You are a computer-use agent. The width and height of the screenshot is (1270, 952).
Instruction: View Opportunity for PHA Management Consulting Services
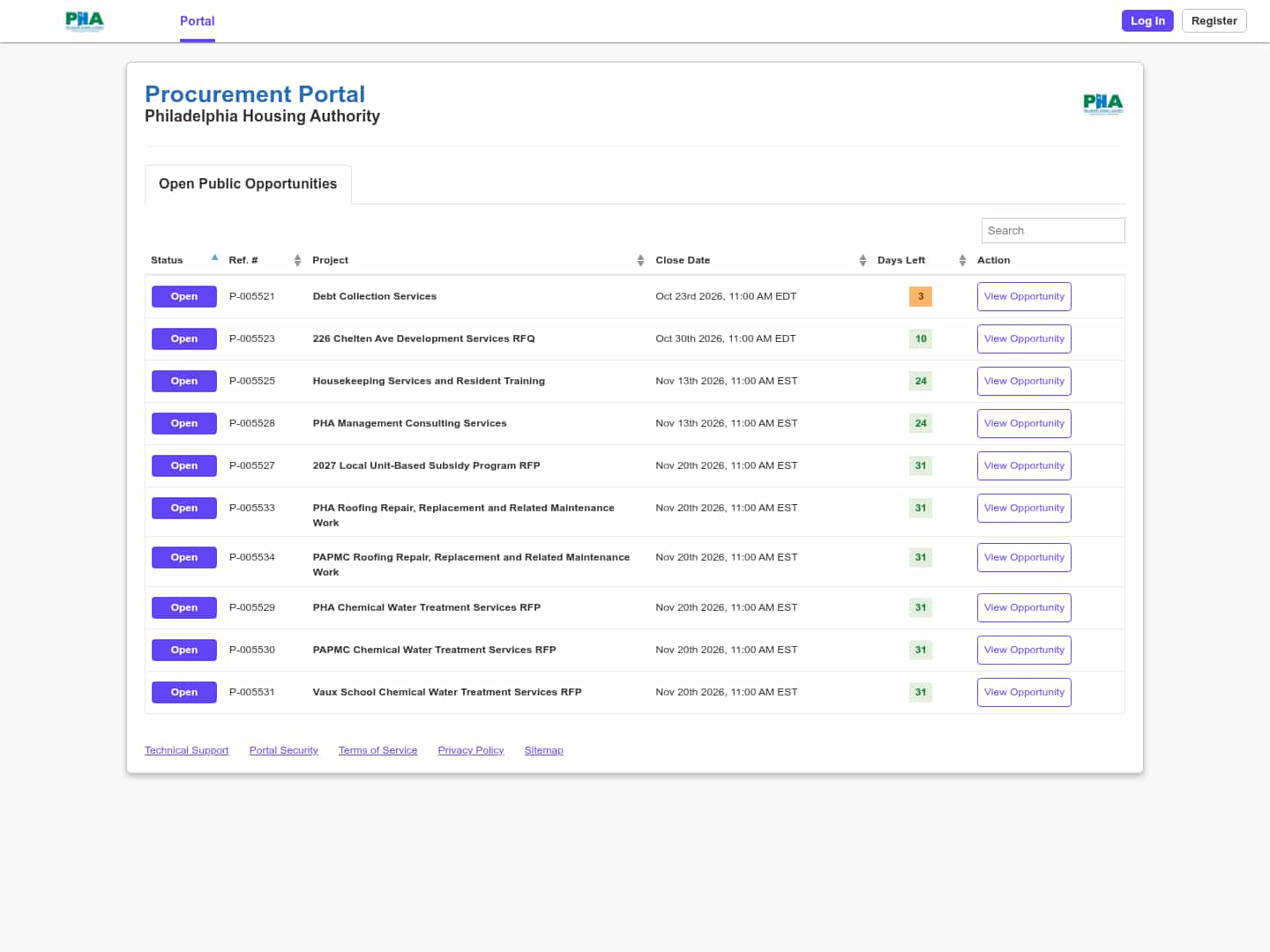tap(1024, 424)
